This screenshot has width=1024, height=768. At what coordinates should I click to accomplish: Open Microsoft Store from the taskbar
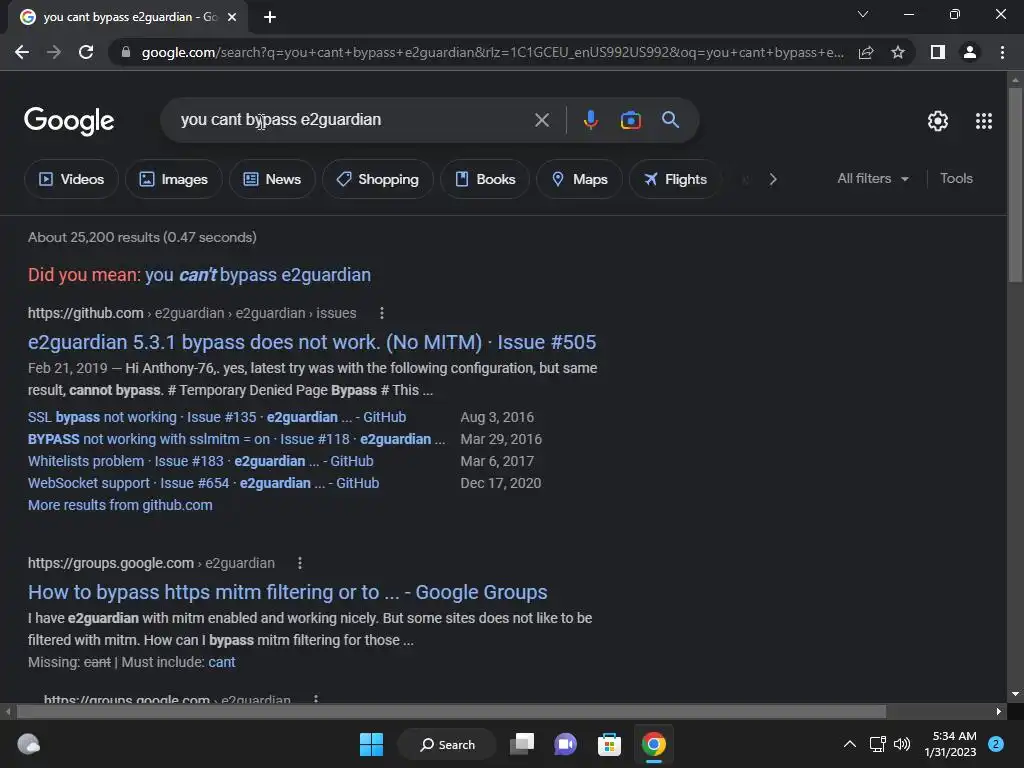609,744
